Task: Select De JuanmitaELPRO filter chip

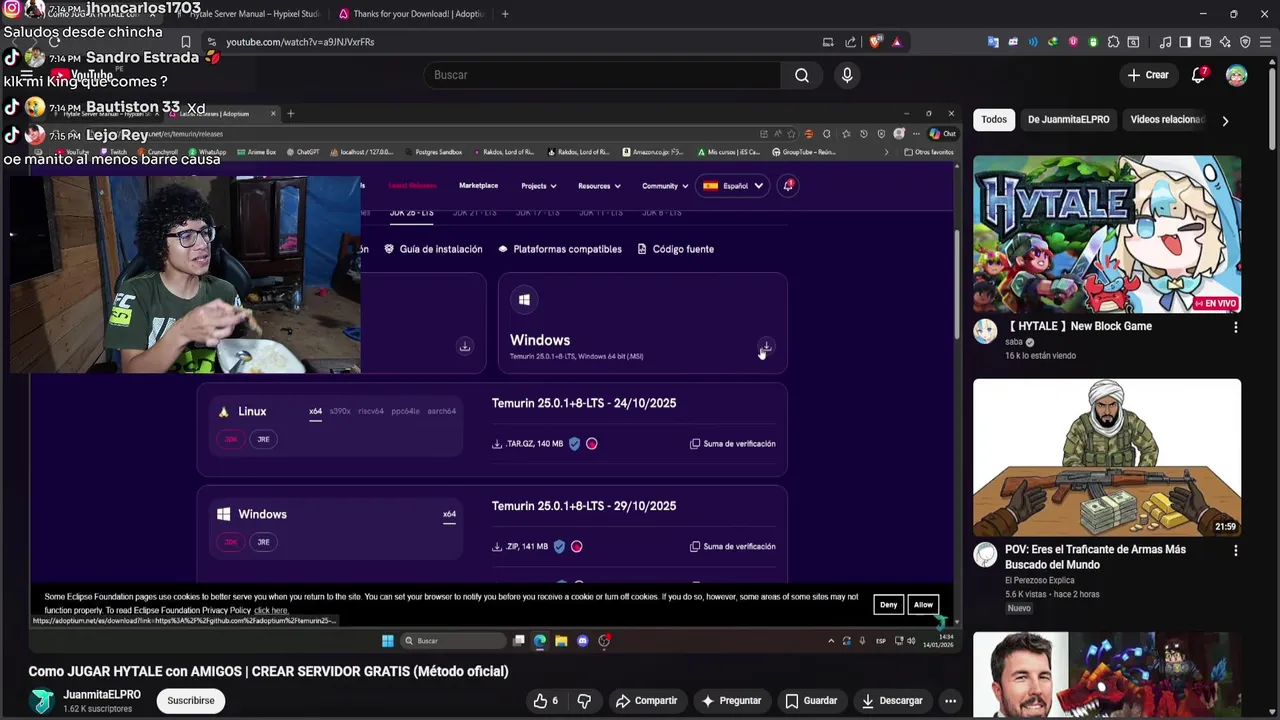Action: pos(1068,120)
